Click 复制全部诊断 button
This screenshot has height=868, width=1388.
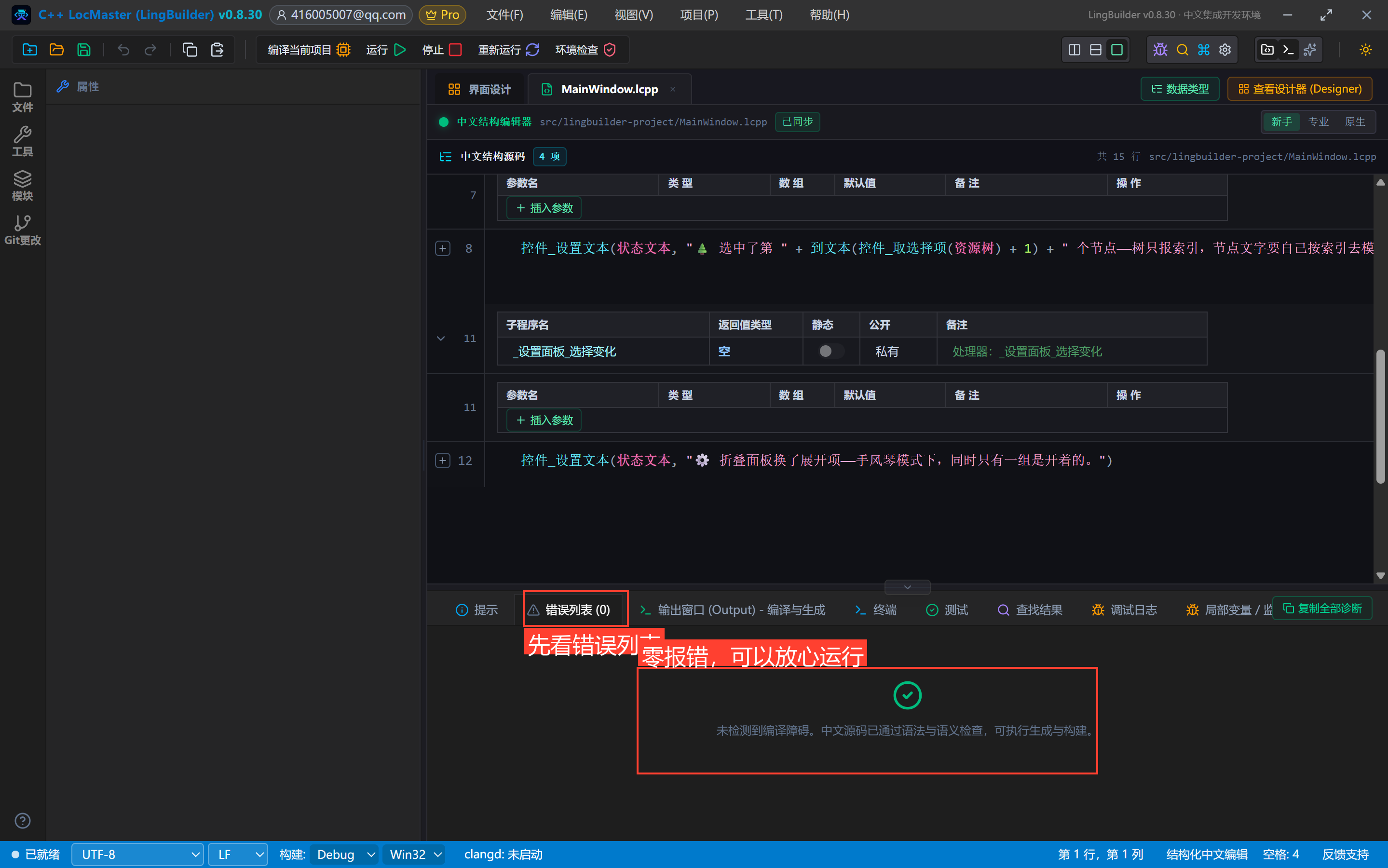click(1322, 608)
